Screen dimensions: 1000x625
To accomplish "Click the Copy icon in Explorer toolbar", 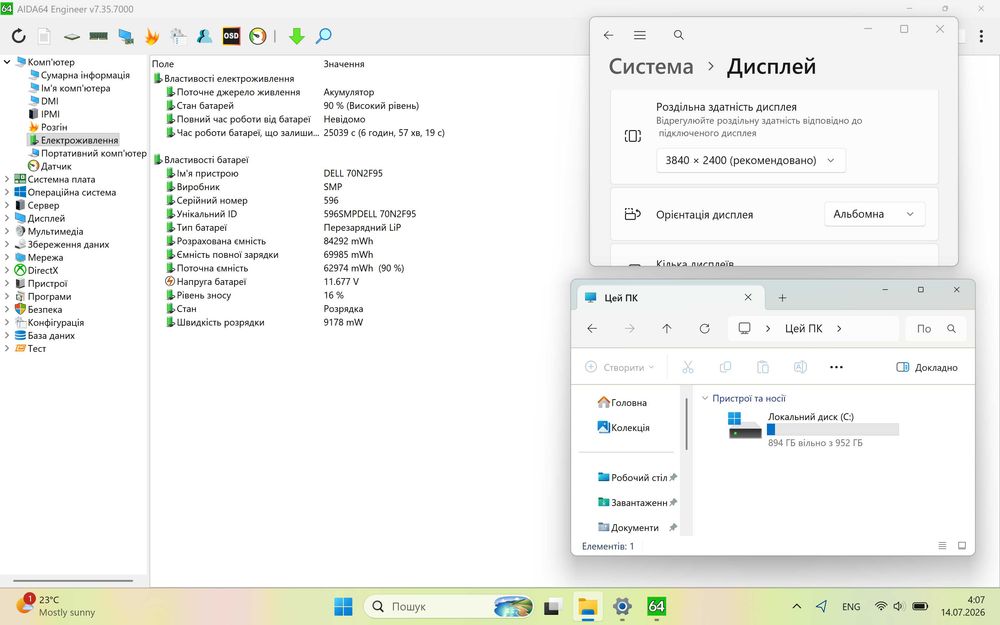I will point(725,367).
